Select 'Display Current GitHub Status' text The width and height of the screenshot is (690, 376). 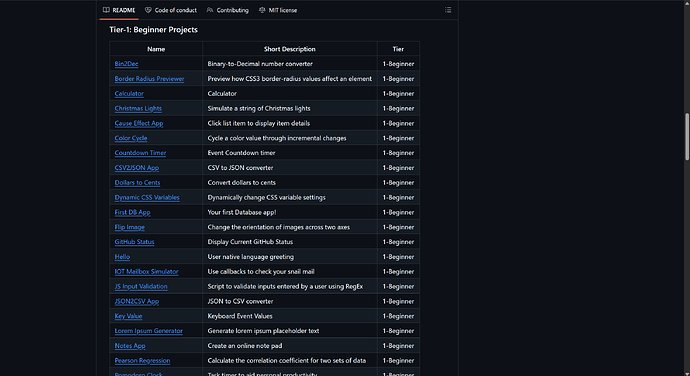(250, 242)
